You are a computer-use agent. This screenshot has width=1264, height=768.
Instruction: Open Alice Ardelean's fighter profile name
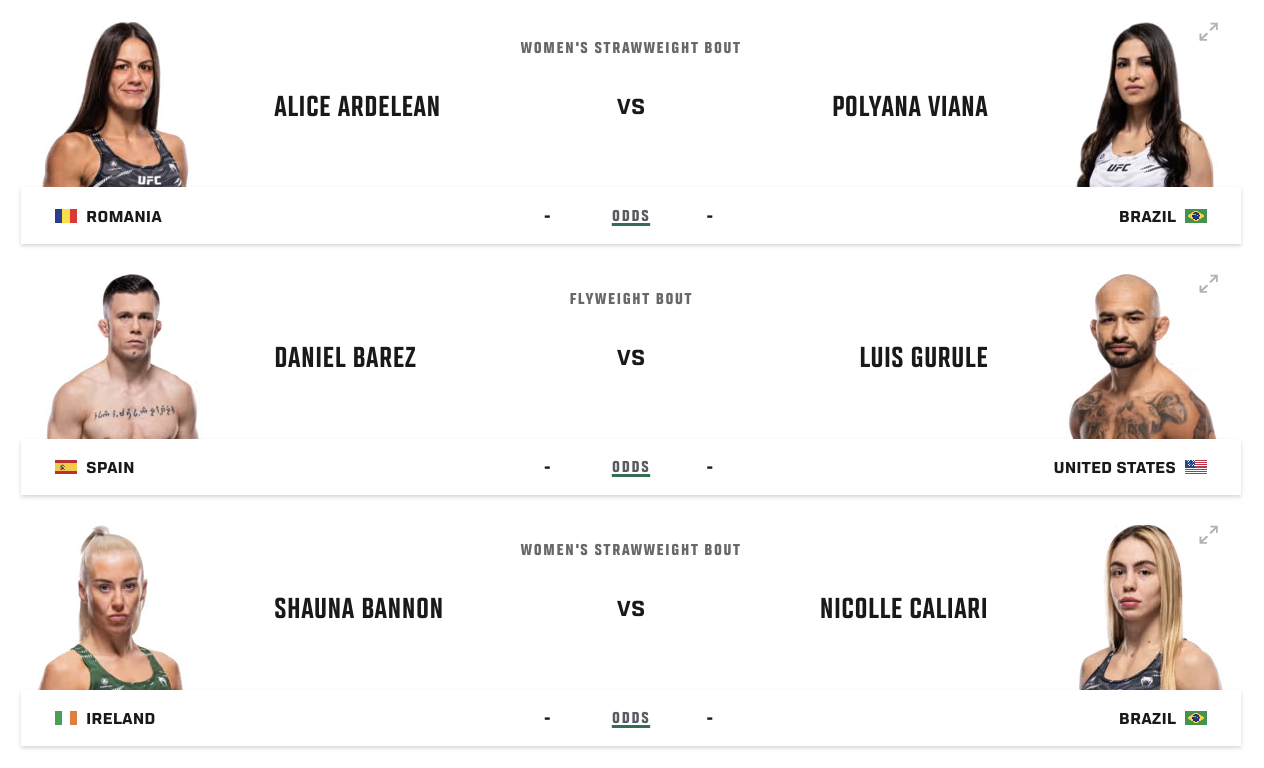[357, 107]
